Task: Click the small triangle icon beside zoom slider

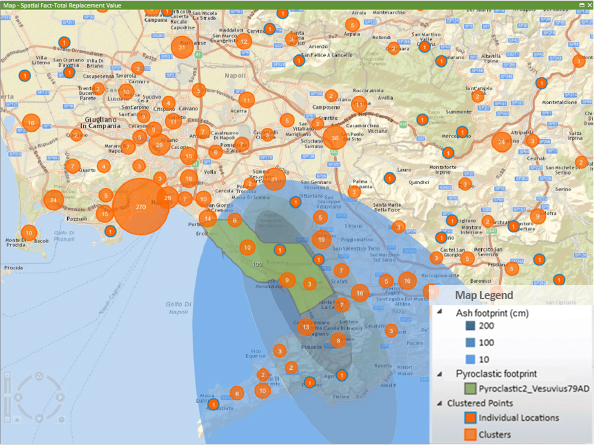Action: coord(17,420)
